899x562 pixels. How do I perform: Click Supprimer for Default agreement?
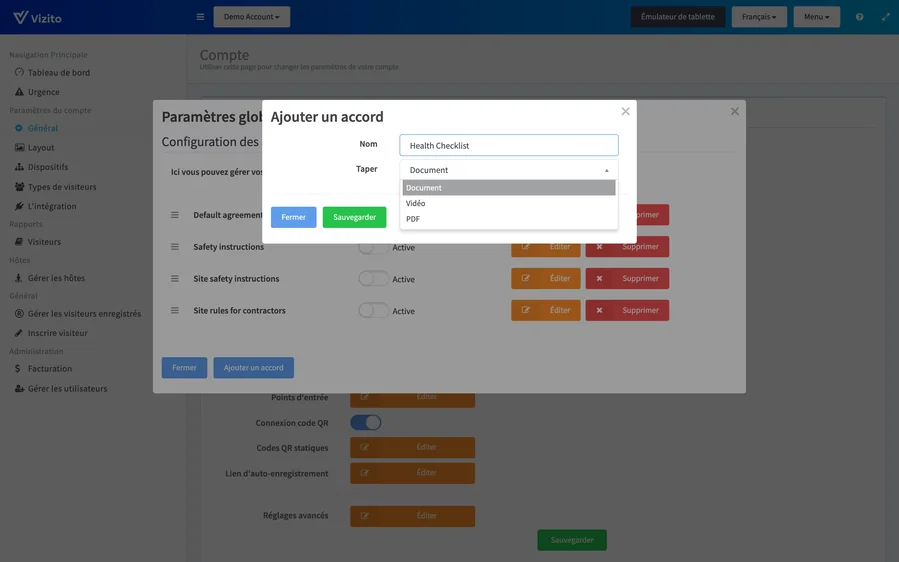[652, 215]
